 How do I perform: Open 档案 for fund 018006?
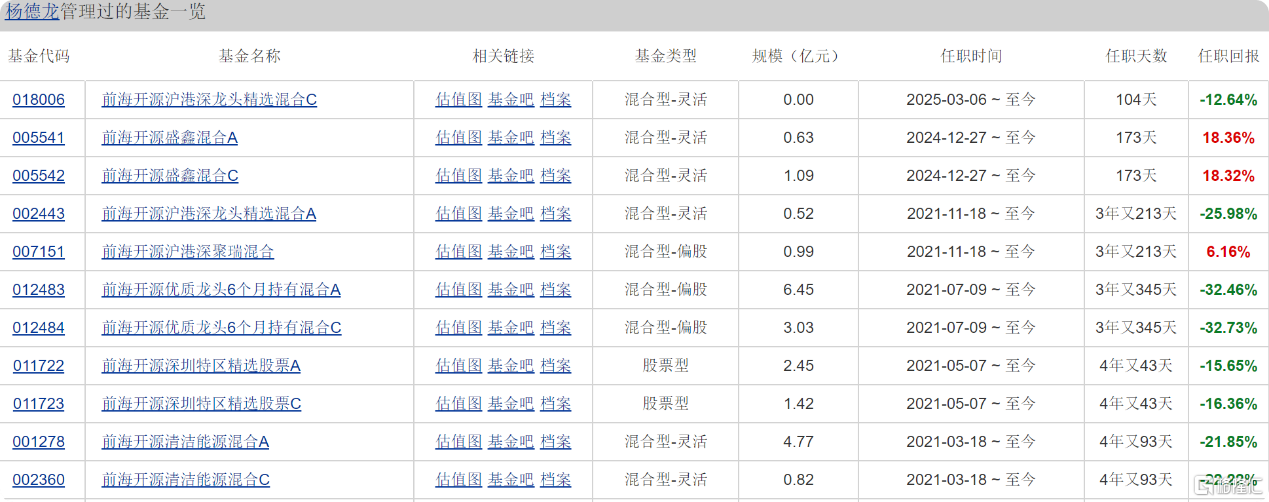[x=556, y=100]
